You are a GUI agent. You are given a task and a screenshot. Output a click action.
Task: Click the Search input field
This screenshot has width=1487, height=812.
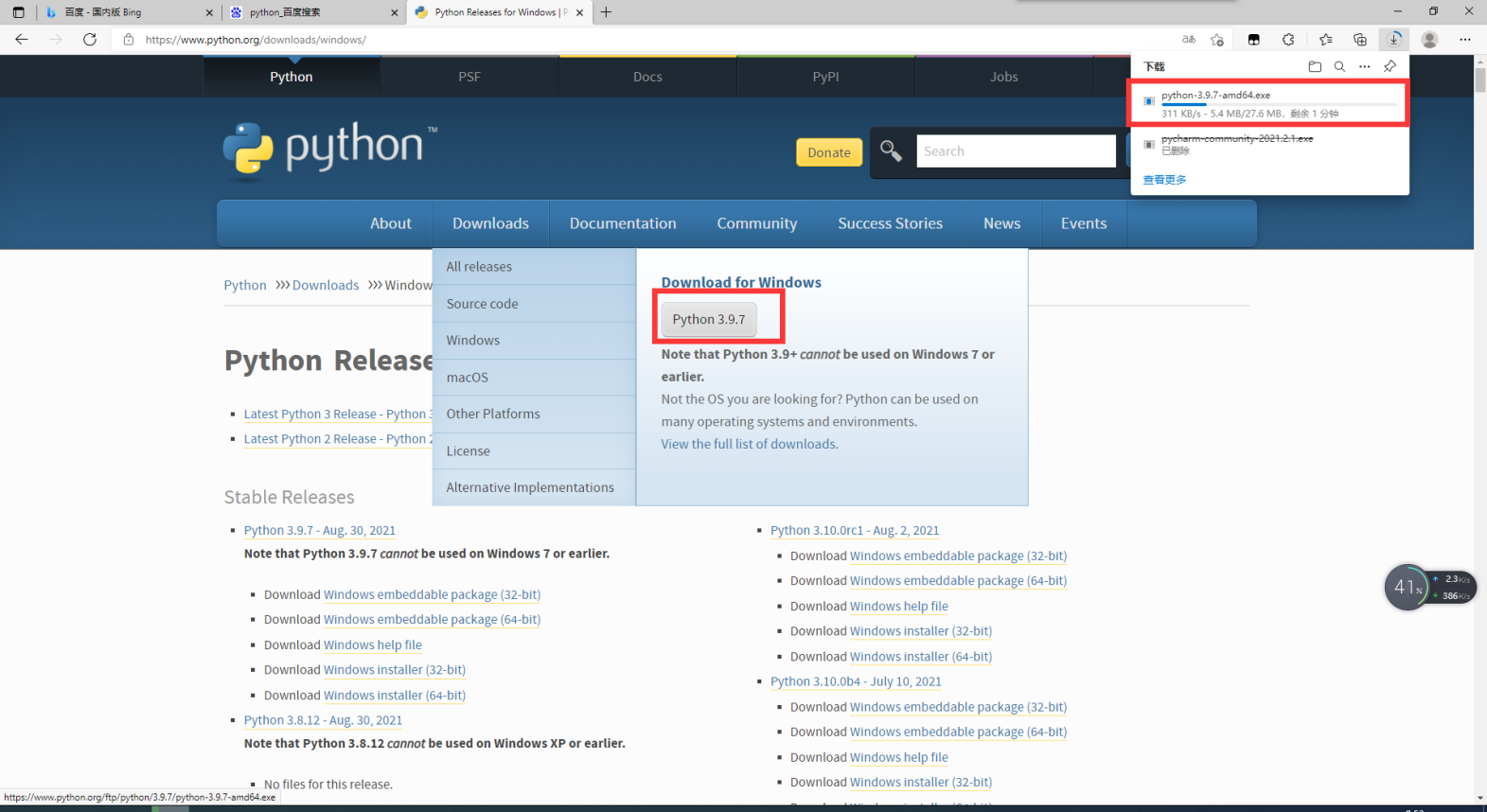[x=1016, y=151]
